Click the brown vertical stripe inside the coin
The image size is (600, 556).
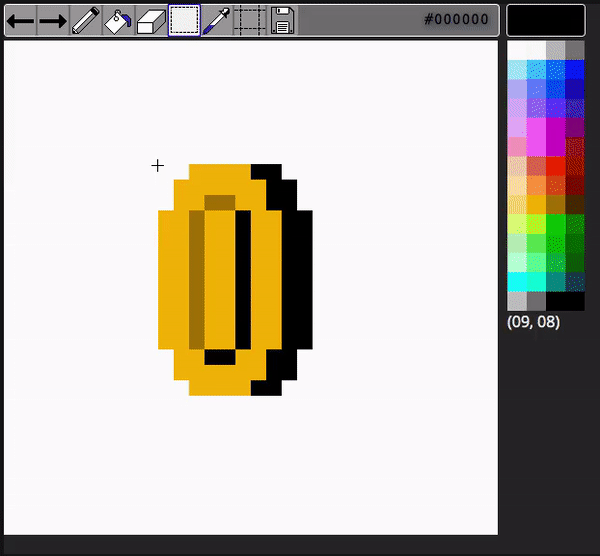[197, 280]
